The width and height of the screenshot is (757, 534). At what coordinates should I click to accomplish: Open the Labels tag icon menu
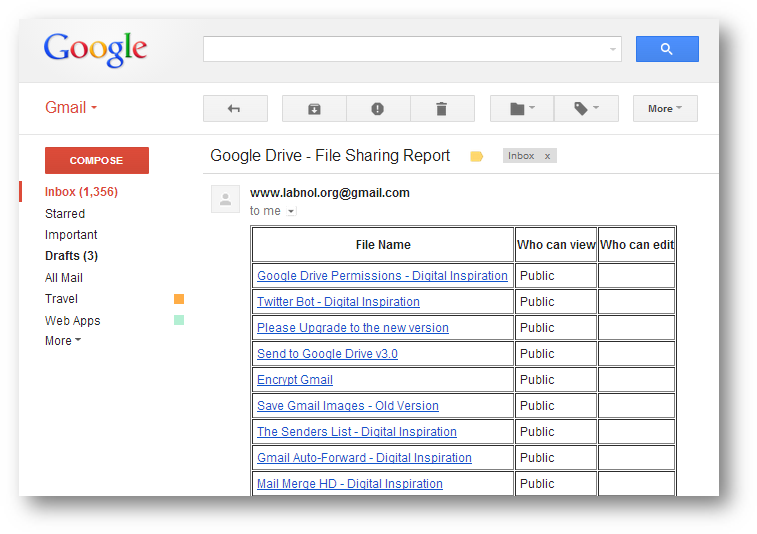click(x=586, y=109)
